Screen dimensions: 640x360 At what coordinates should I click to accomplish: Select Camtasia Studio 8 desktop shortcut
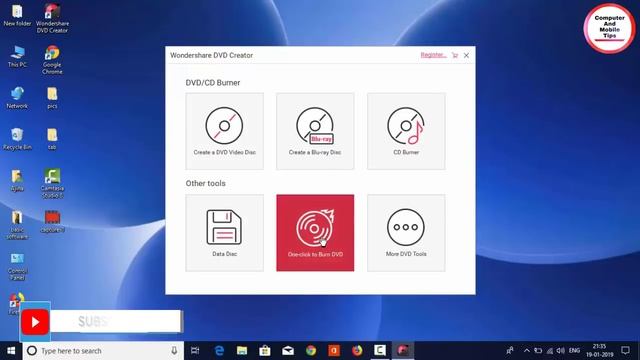(52, 184)
